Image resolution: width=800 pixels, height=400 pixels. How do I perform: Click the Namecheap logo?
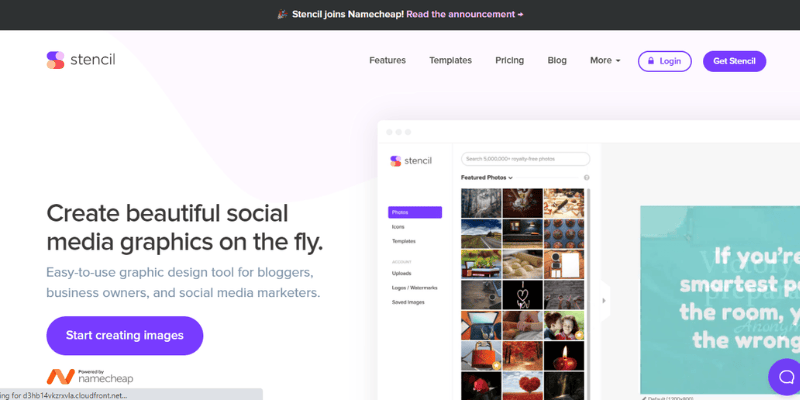(90, 377)
